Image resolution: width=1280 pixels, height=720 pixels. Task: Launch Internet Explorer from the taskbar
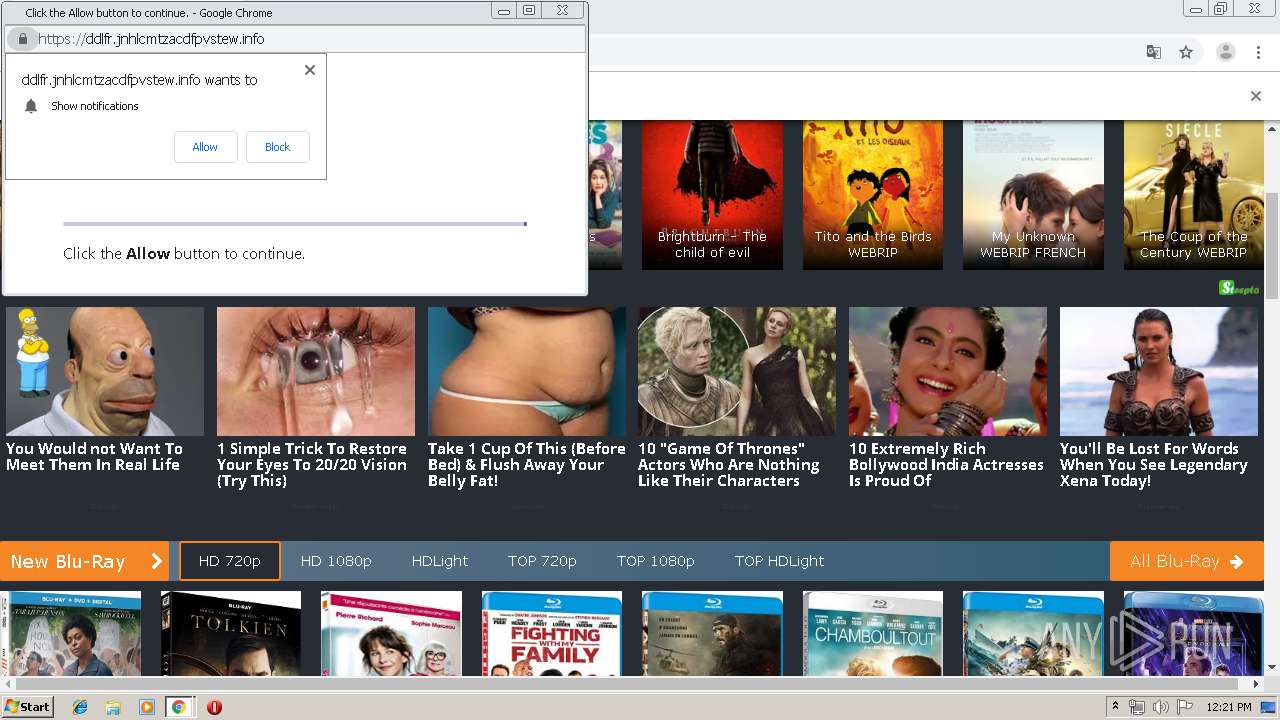tap(80, 707)
